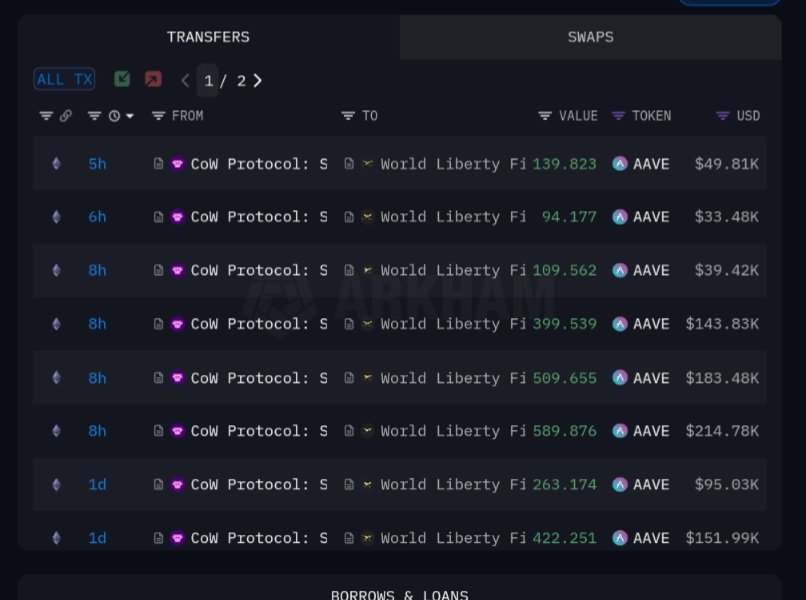Click AAVE token icon in $33.48K row
The image size is (806, 600).
620,217
